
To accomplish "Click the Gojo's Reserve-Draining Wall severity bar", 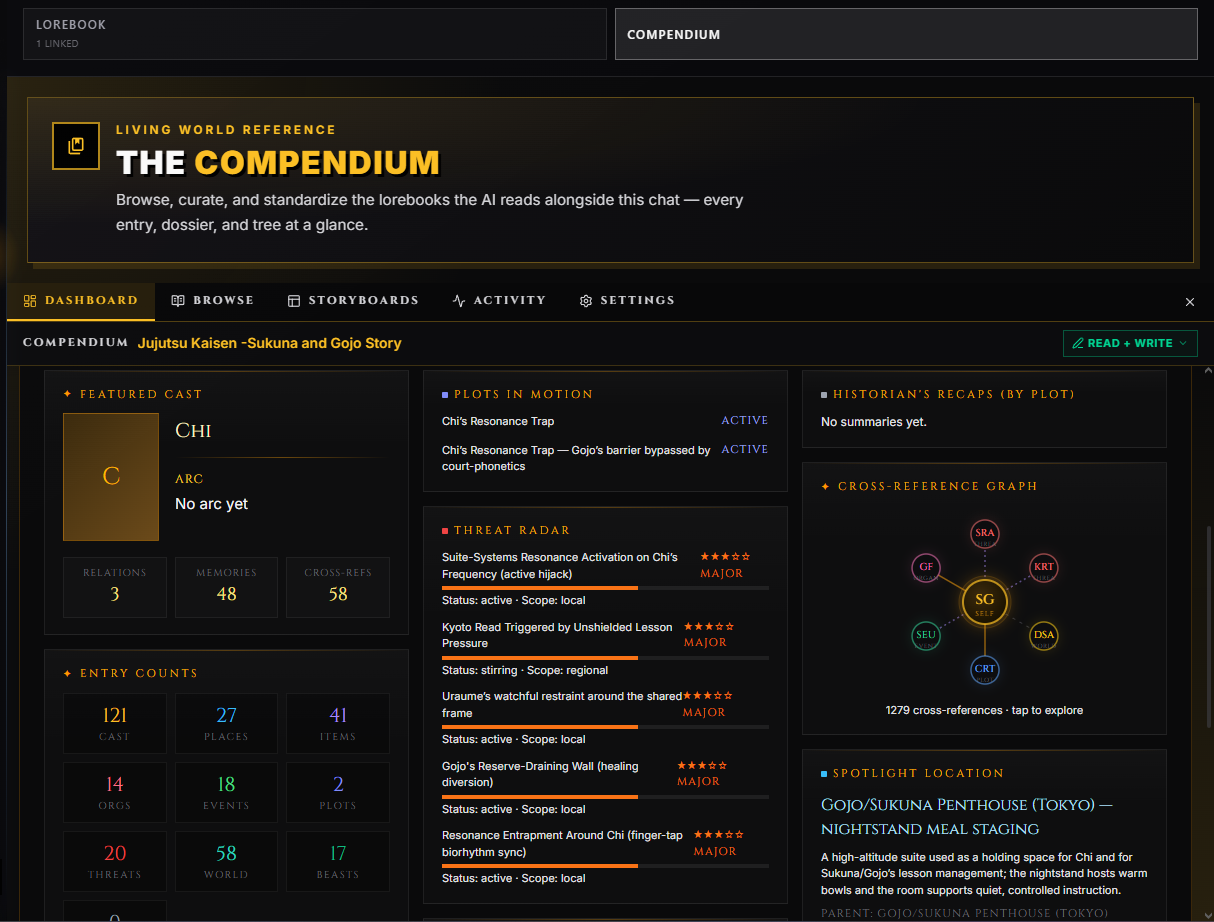I will (605, 797).
